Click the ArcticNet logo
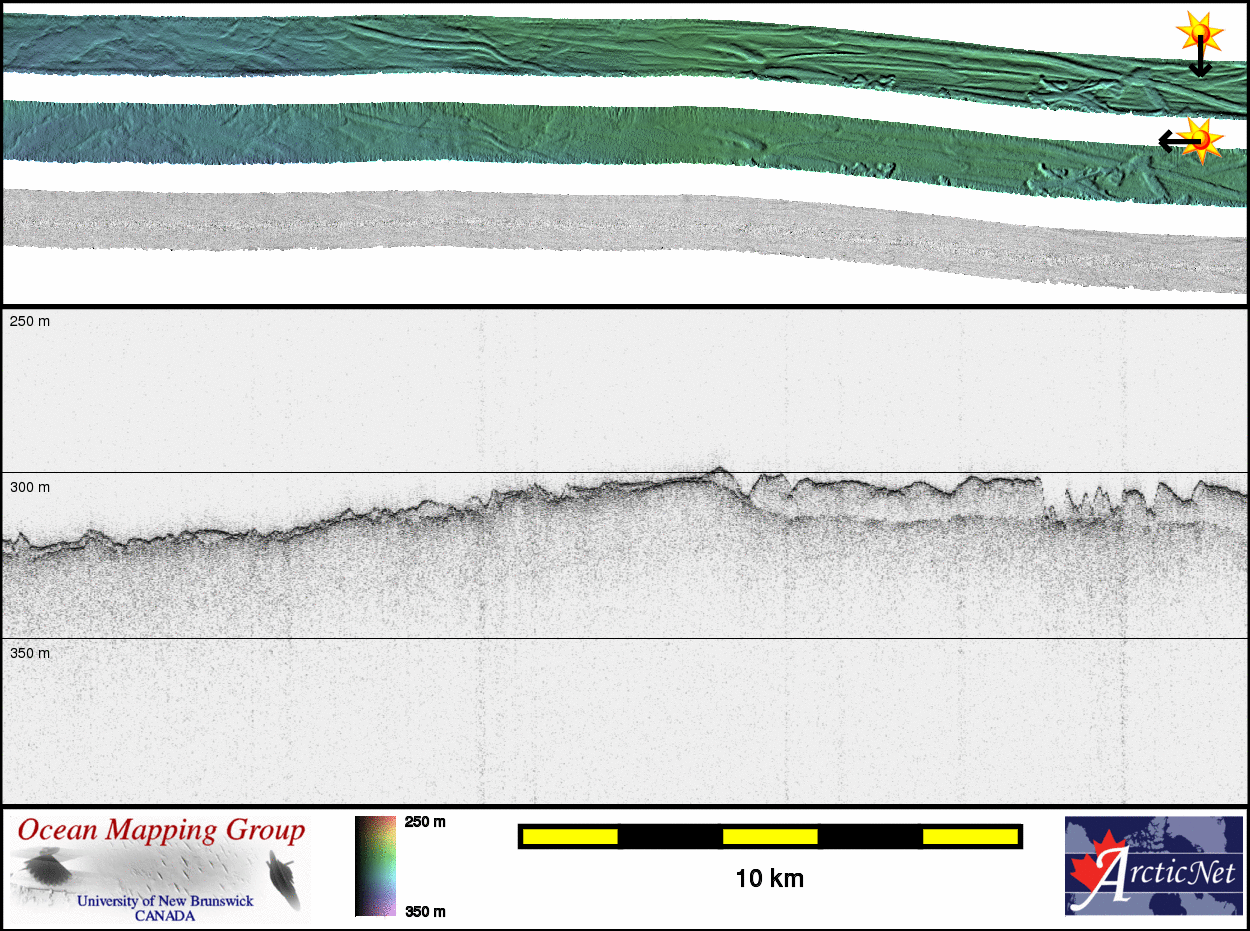This screenshot has width=1250, height=931. (x=1153, y=865)
